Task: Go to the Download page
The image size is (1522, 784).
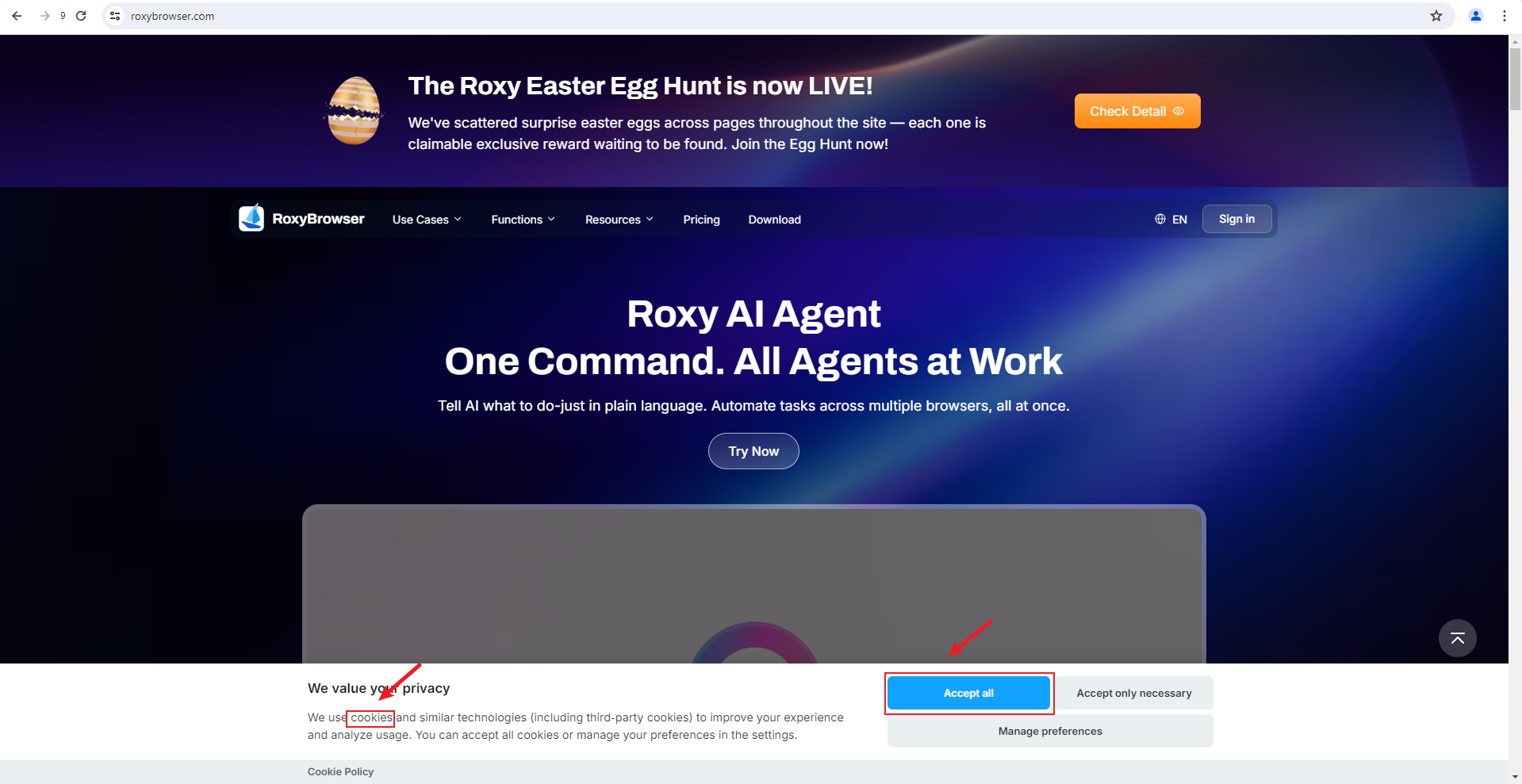Action: (x=774, y=220)
